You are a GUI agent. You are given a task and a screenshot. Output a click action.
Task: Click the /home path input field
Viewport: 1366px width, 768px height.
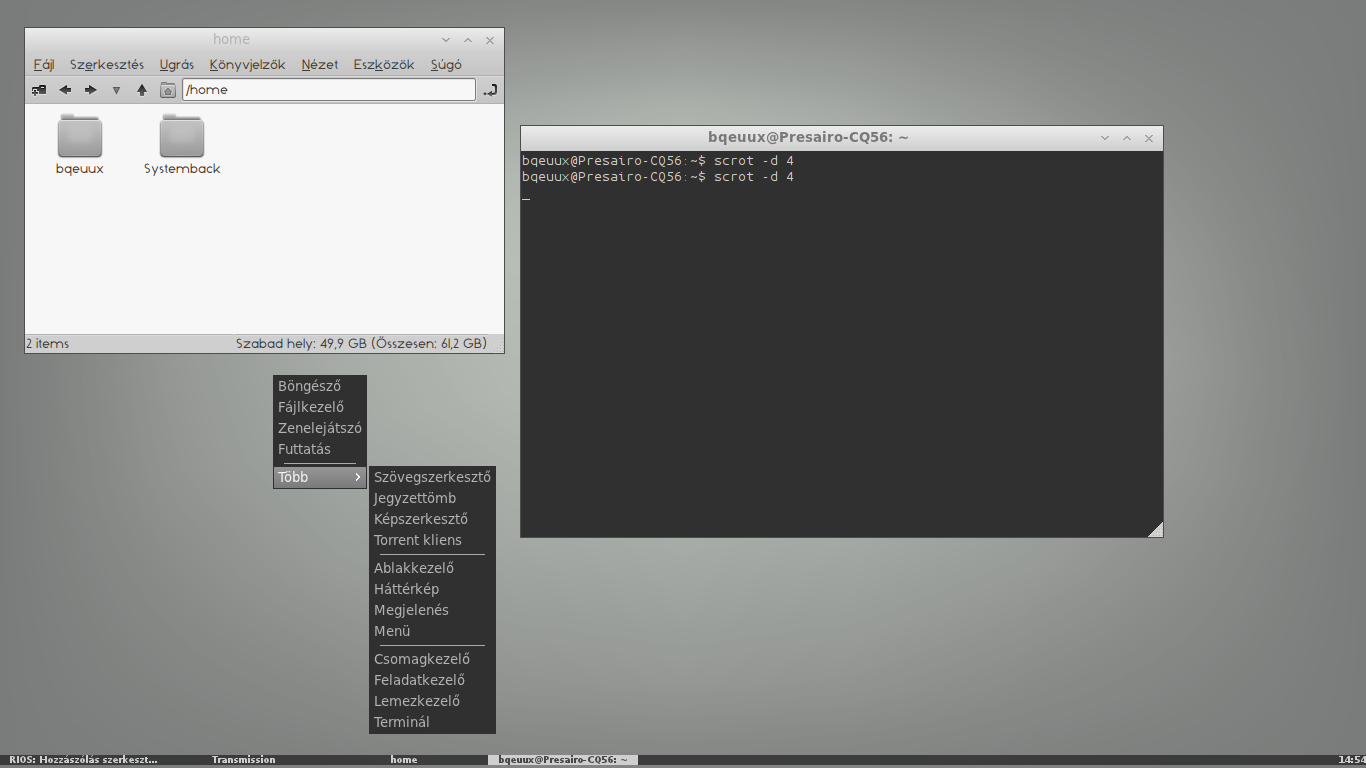(x=329, y=89)
